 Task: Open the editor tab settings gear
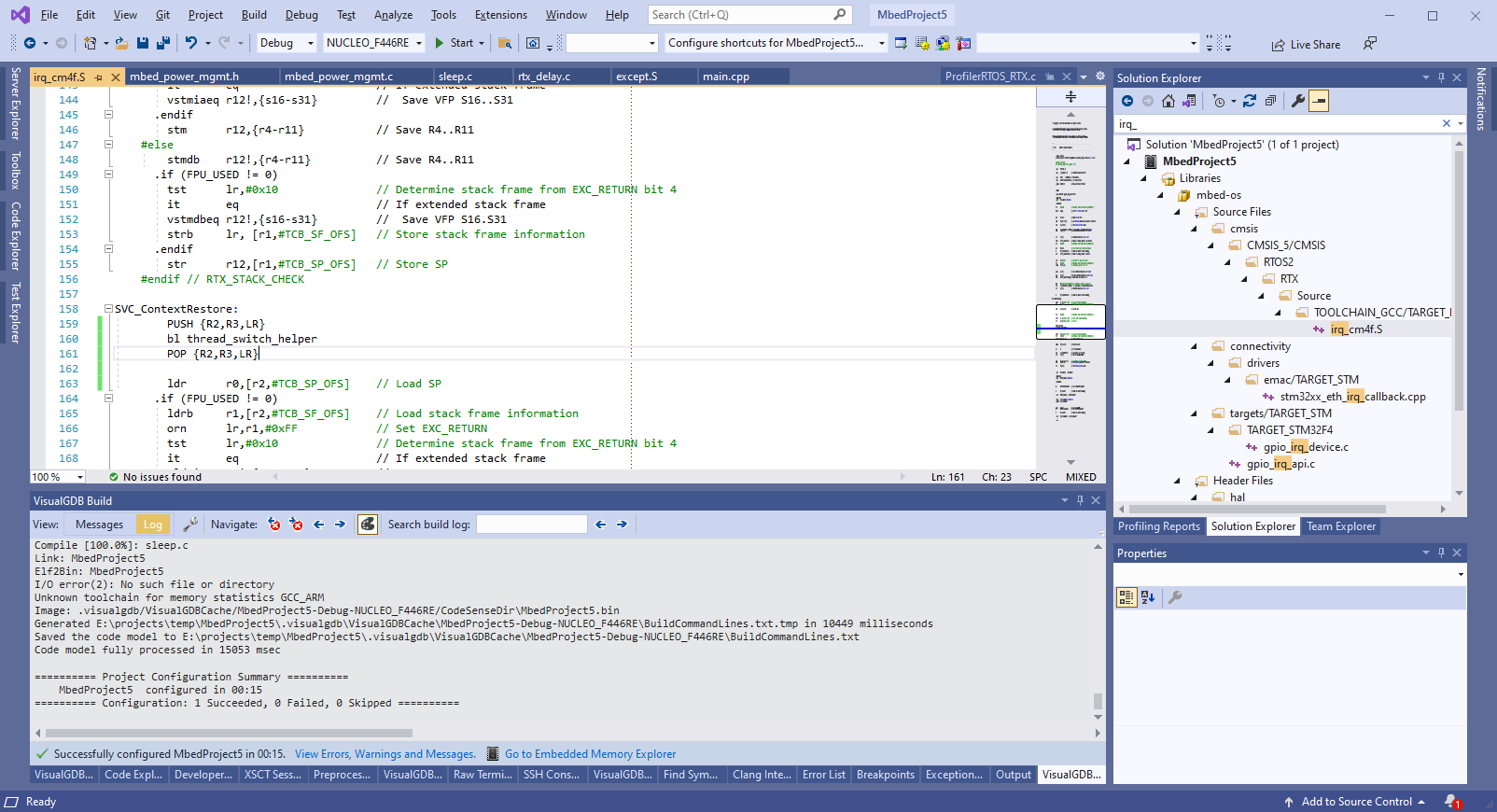1099,77
